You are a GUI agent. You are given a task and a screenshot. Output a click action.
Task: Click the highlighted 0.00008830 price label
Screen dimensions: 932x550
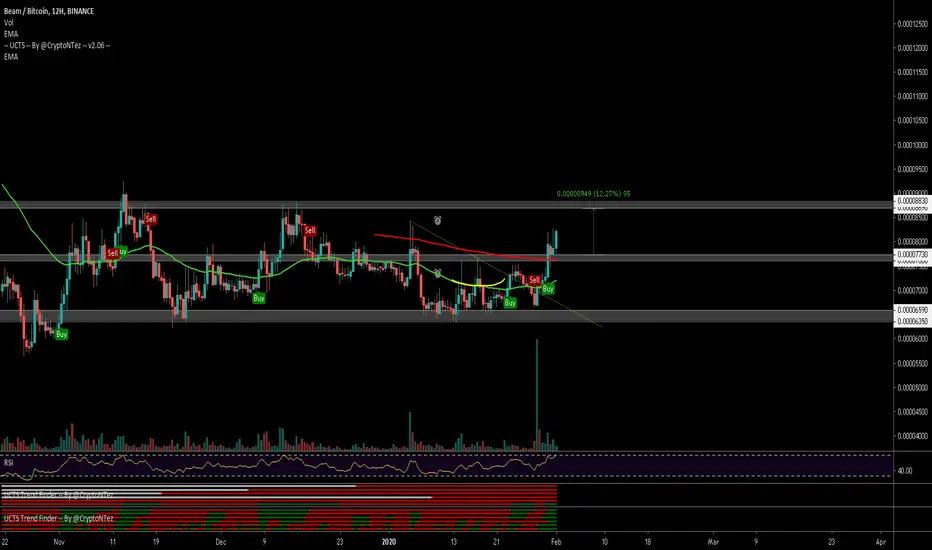click(912, 201)
